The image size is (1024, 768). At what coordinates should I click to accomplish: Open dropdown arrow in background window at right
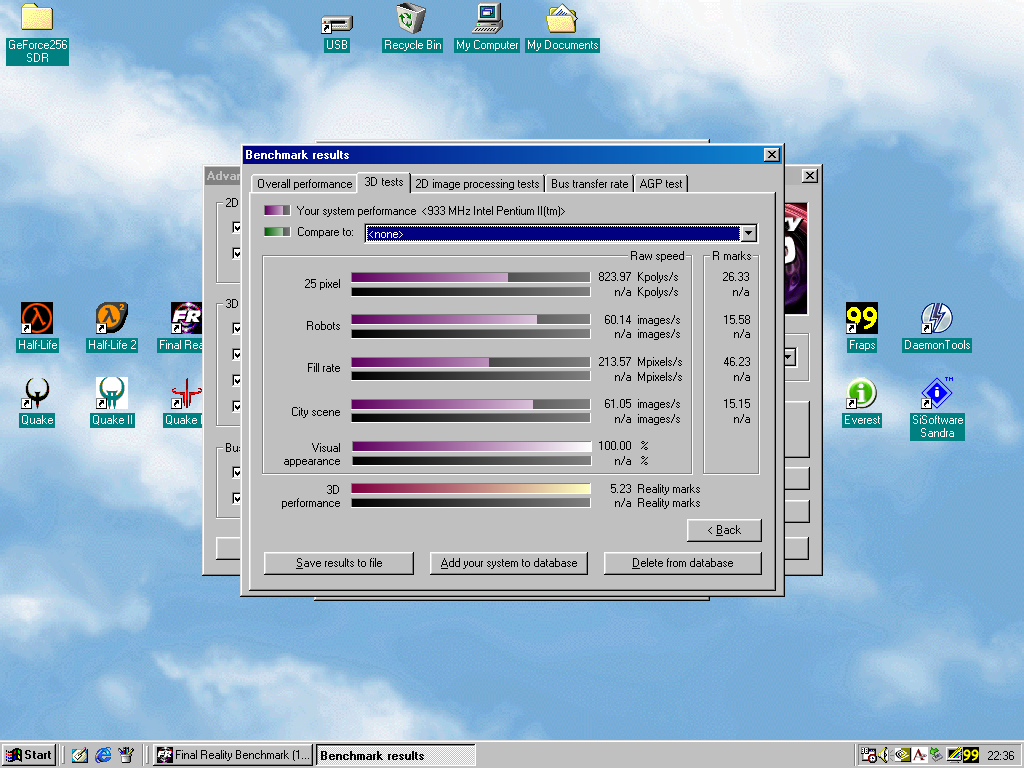click(789, 357)
